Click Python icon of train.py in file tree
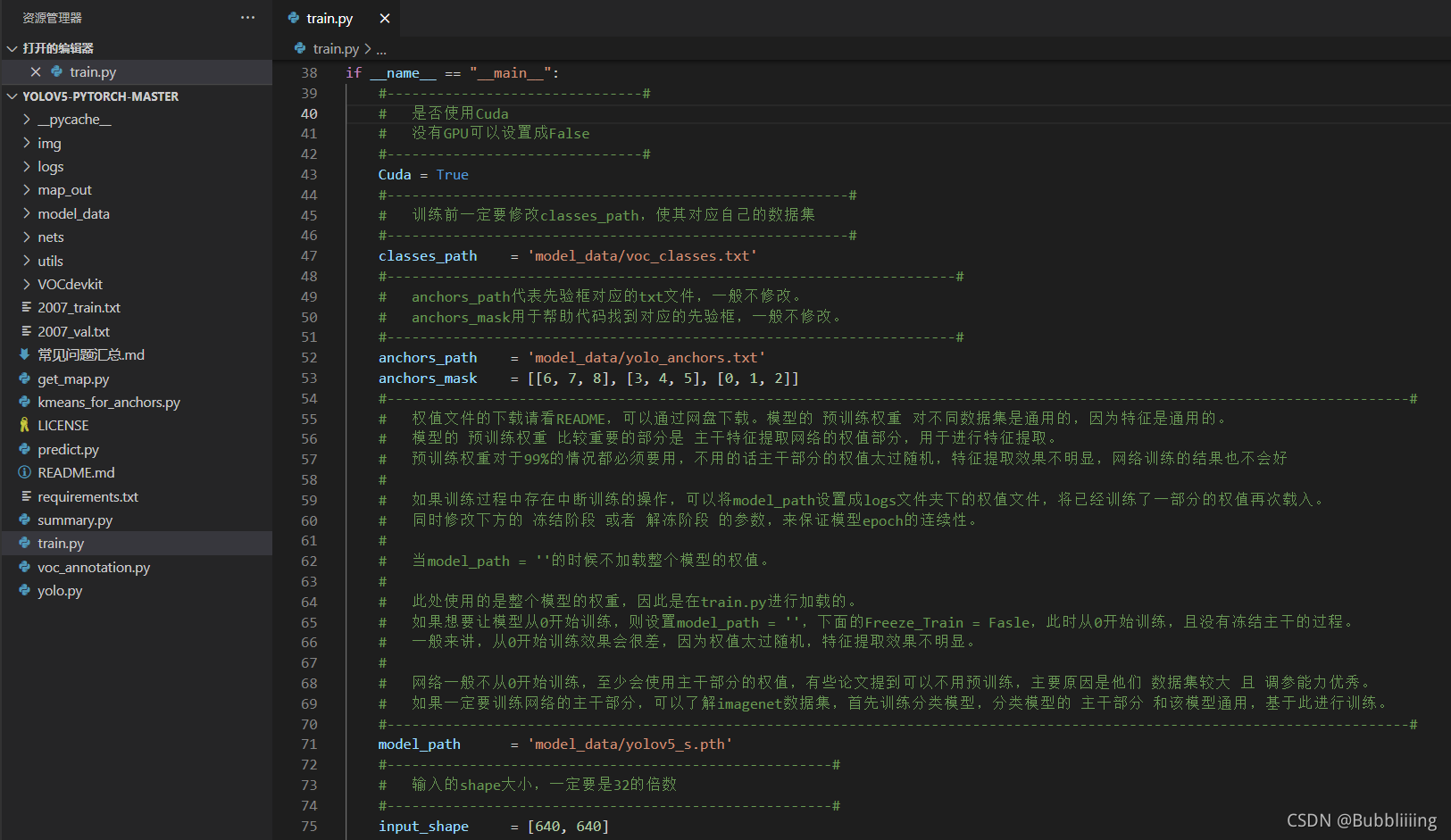 (x=25, y=543)
